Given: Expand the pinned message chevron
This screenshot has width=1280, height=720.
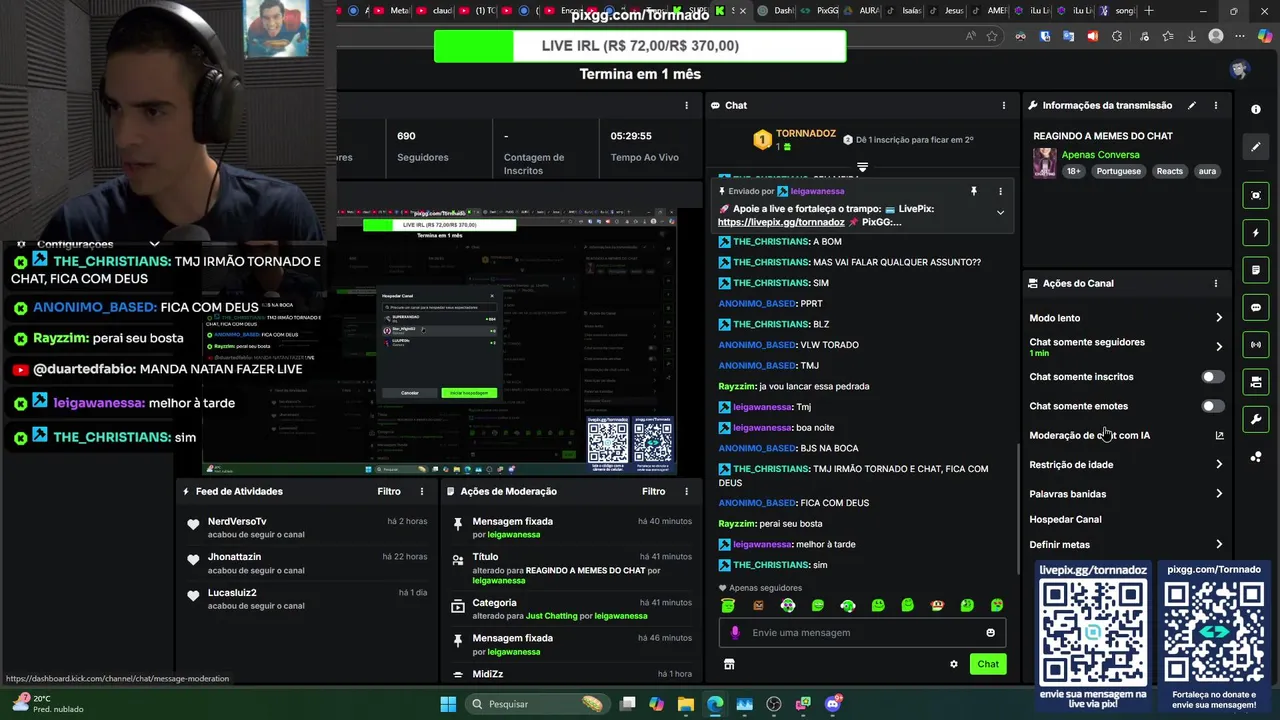Looking at the screenshot, I should (x=1000, y=212).
